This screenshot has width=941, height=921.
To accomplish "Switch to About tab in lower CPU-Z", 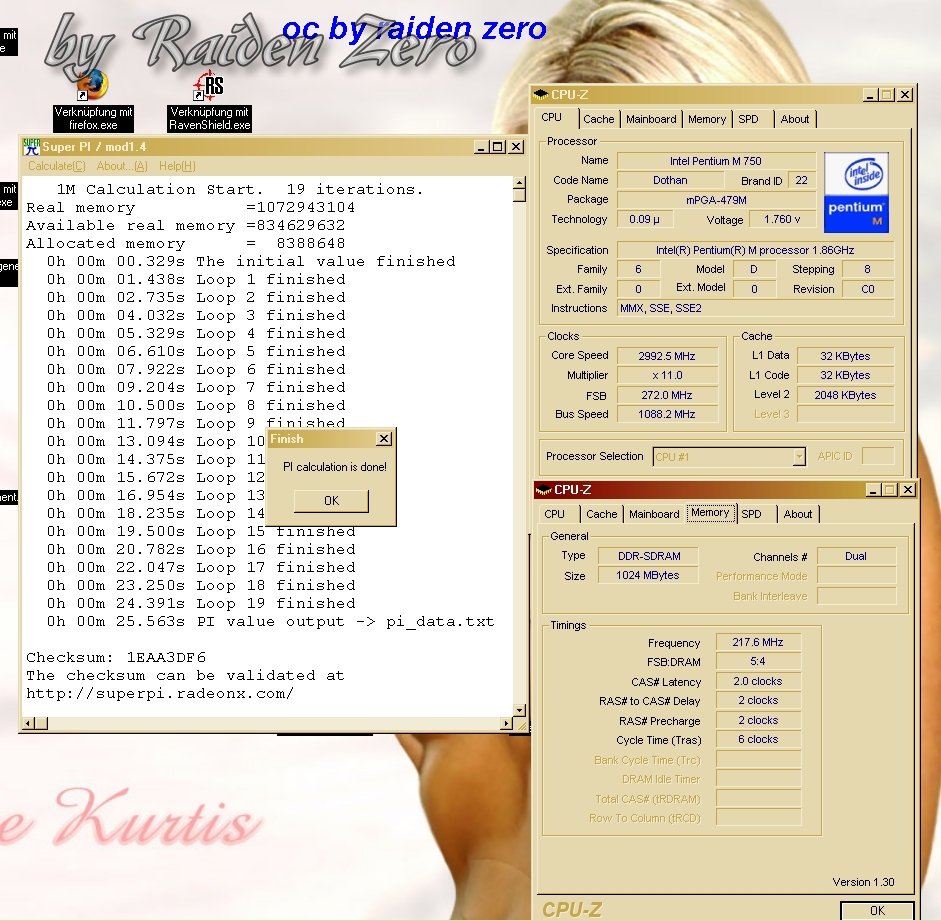I will 798,514.
